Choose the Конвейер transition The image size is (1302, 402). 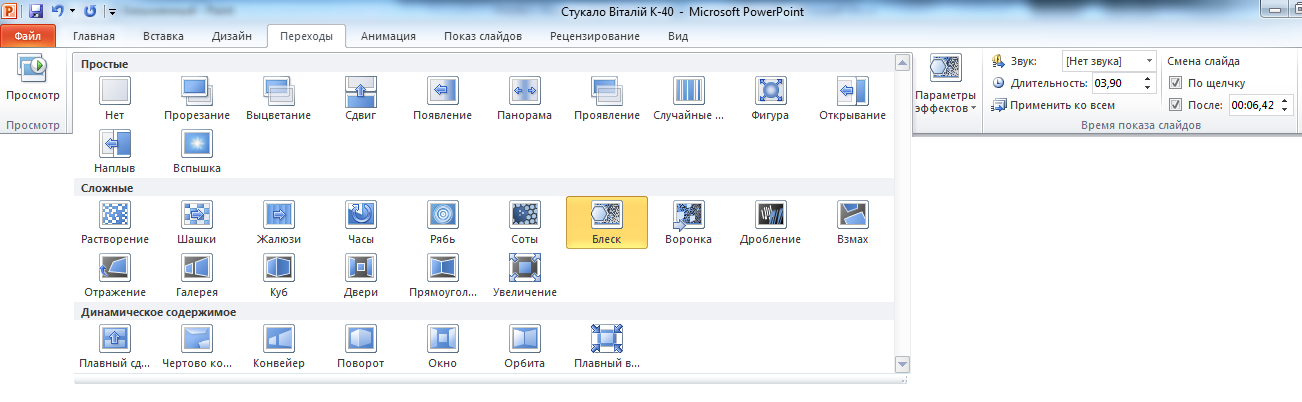click(x=279, y=346)
